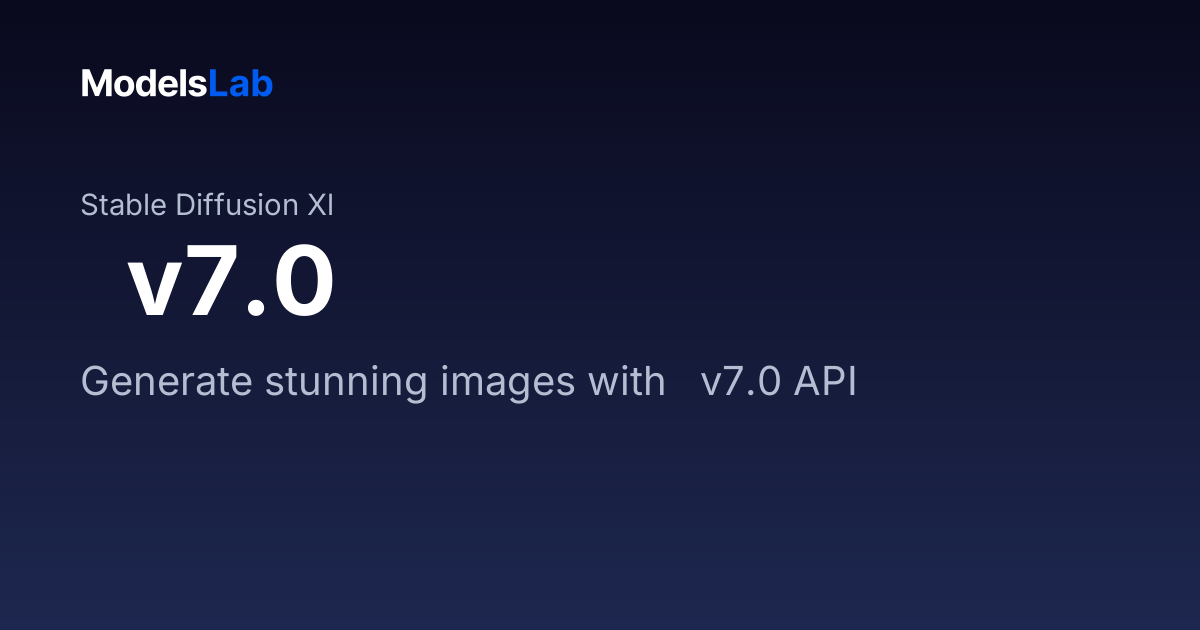Click gap between "with" and "v7.0"
1200x630 pixels.
pyautogui.click(x=683, y=382)
